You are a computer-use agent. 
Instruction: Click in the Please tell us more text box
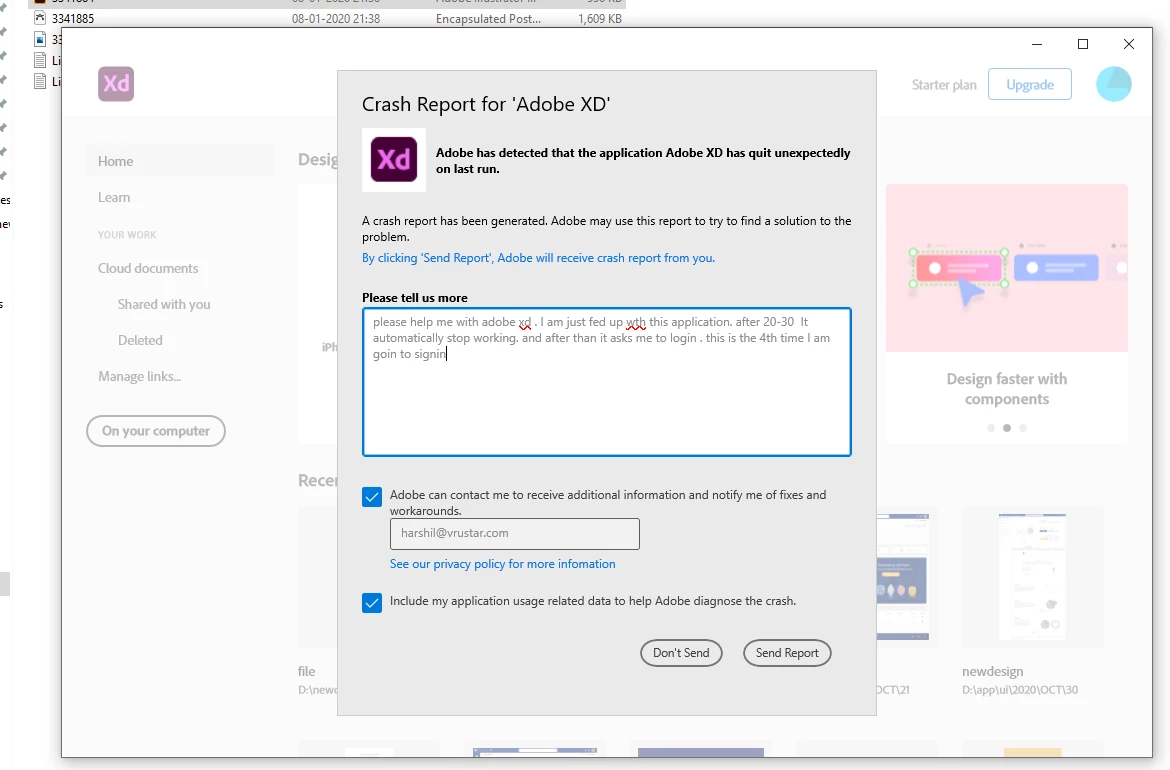607,381
